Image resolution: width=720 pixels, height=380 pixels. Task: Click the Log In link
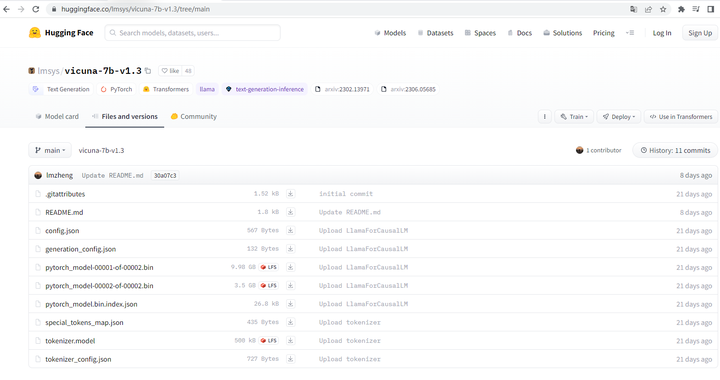tap(662, 33)
